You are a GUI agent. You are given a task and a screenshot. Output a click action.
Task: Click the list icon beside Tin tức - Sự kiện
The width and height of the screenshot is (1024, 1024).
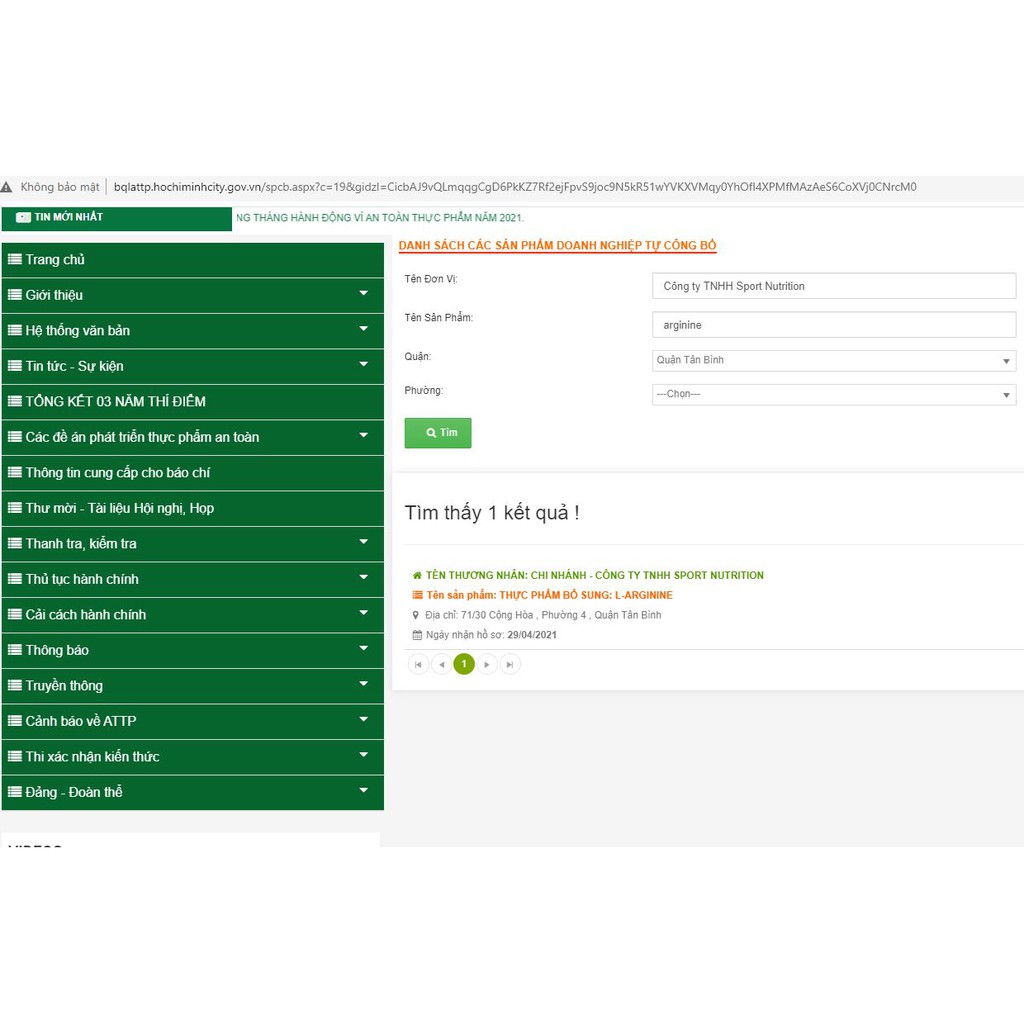(14, 366)
